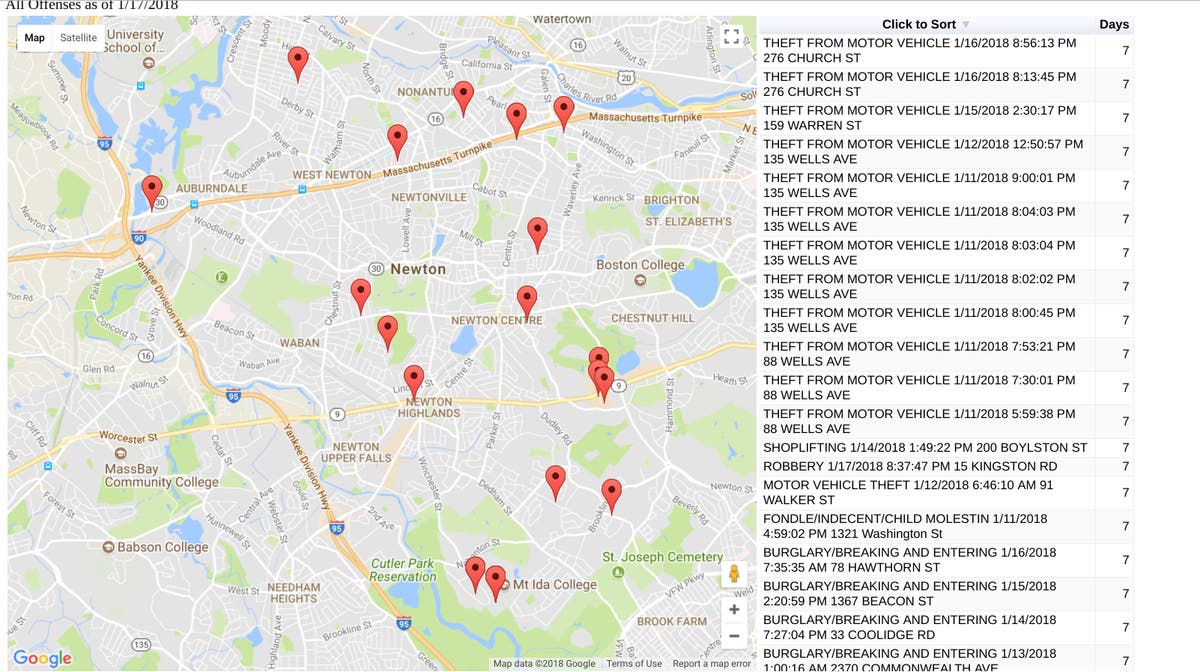Viewport: 1200px width, 672px height.
Task: Click the red marker above Derby St
Action: (x=298, y=63)
